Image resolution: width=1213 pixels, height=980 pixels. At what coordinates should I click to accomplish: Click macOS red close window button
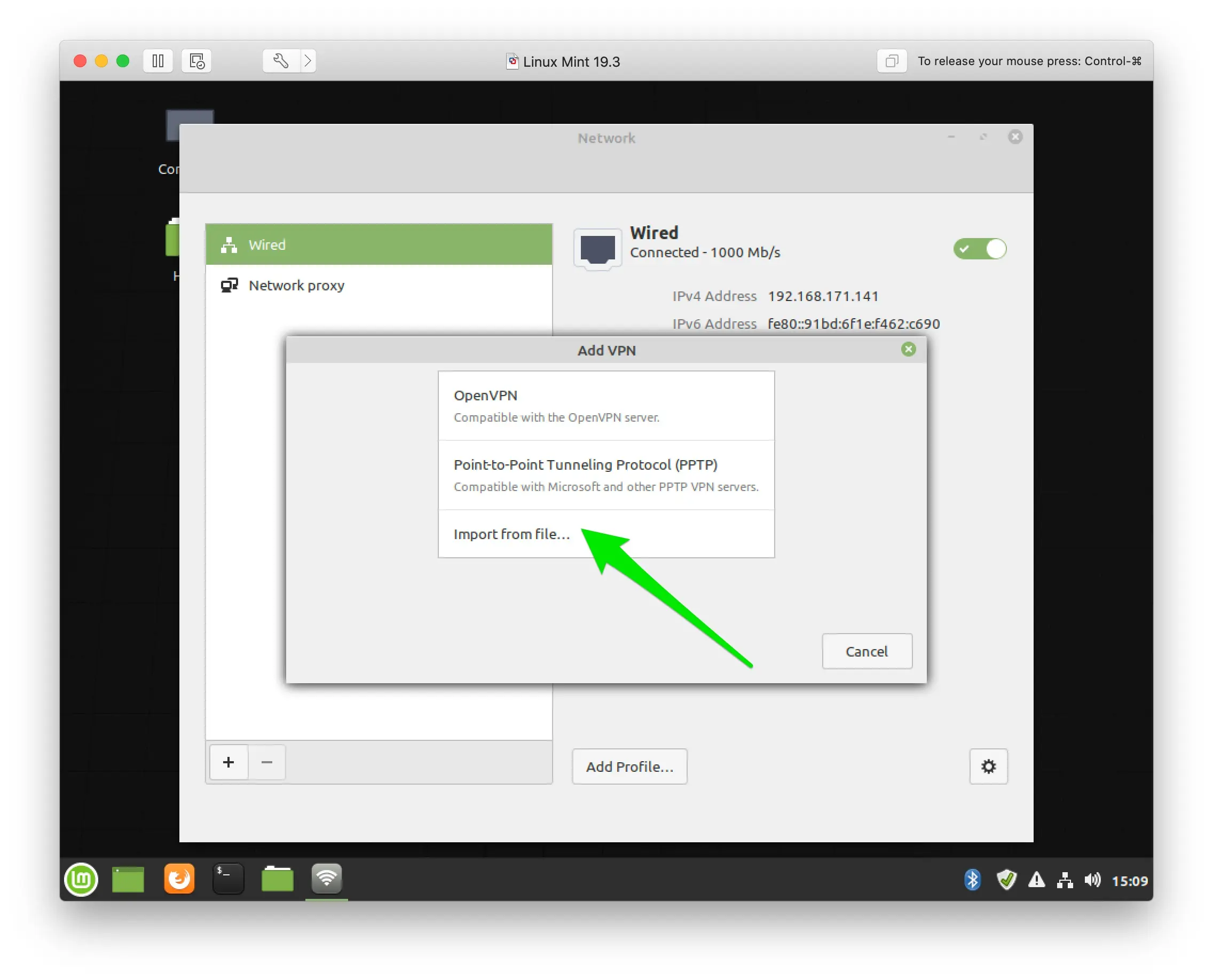(x=80, y=60)
